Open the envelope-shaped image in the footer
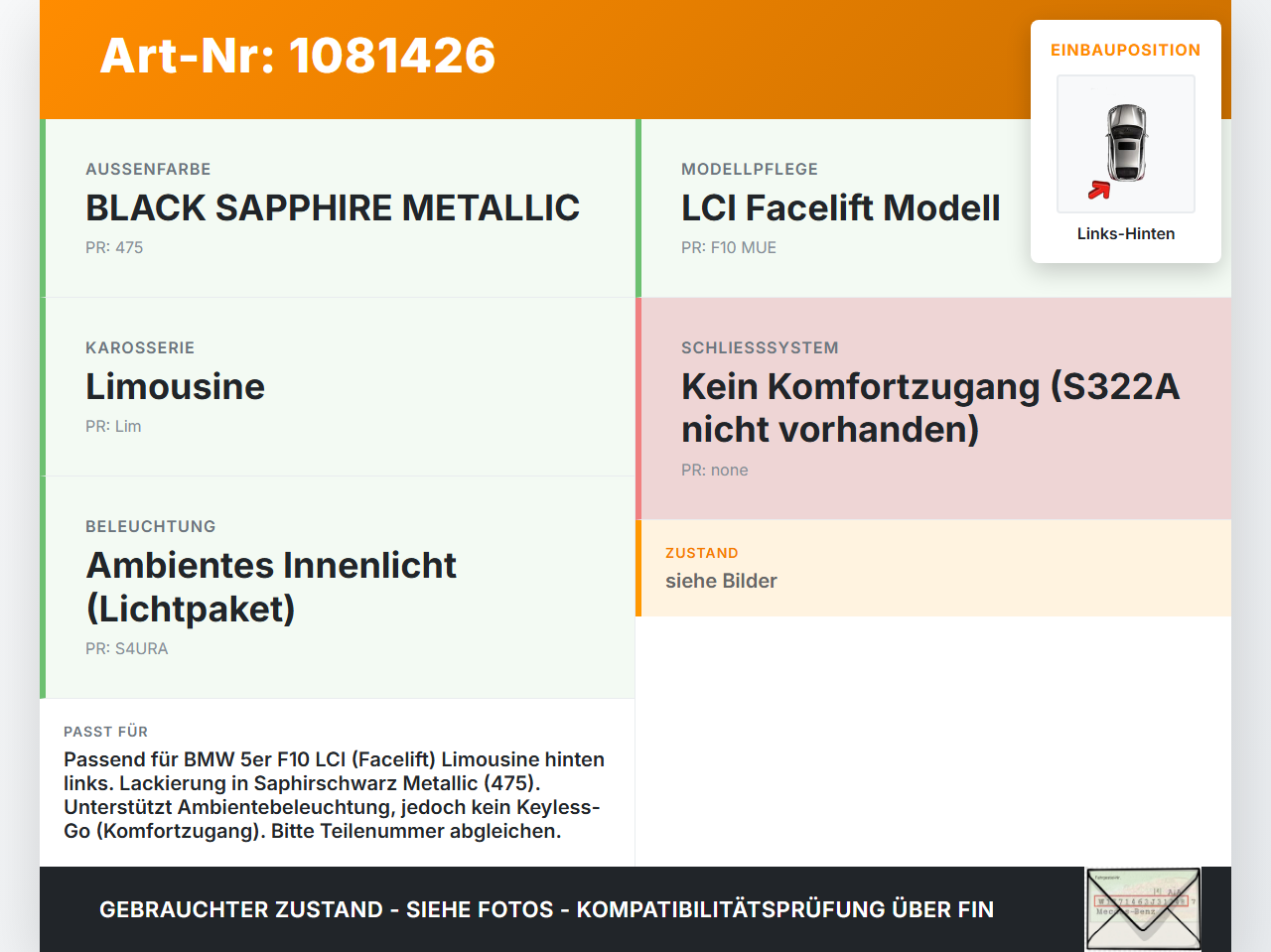1271x952 pixels. pos(1144,909)
